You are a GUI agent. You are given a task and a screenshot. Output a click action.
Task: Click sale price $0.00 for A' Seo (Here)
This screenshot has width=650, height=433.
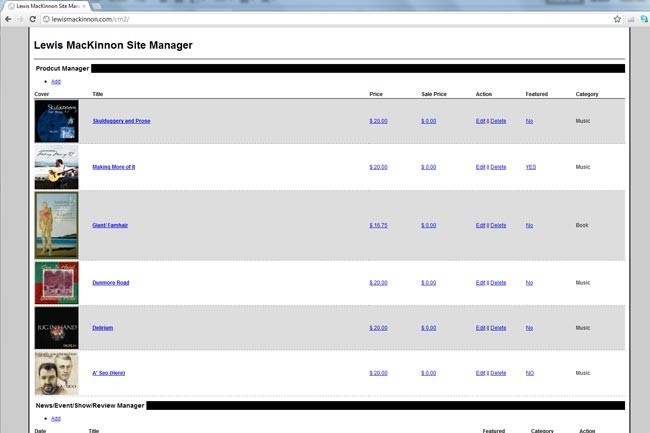[x=429, y=373]
